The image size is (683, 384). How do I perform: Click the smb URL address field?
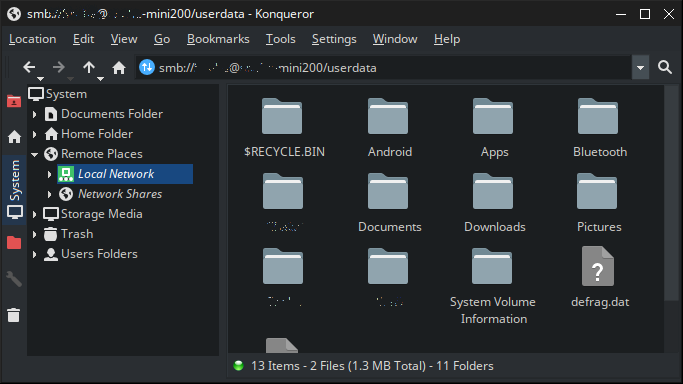(383, 67)
